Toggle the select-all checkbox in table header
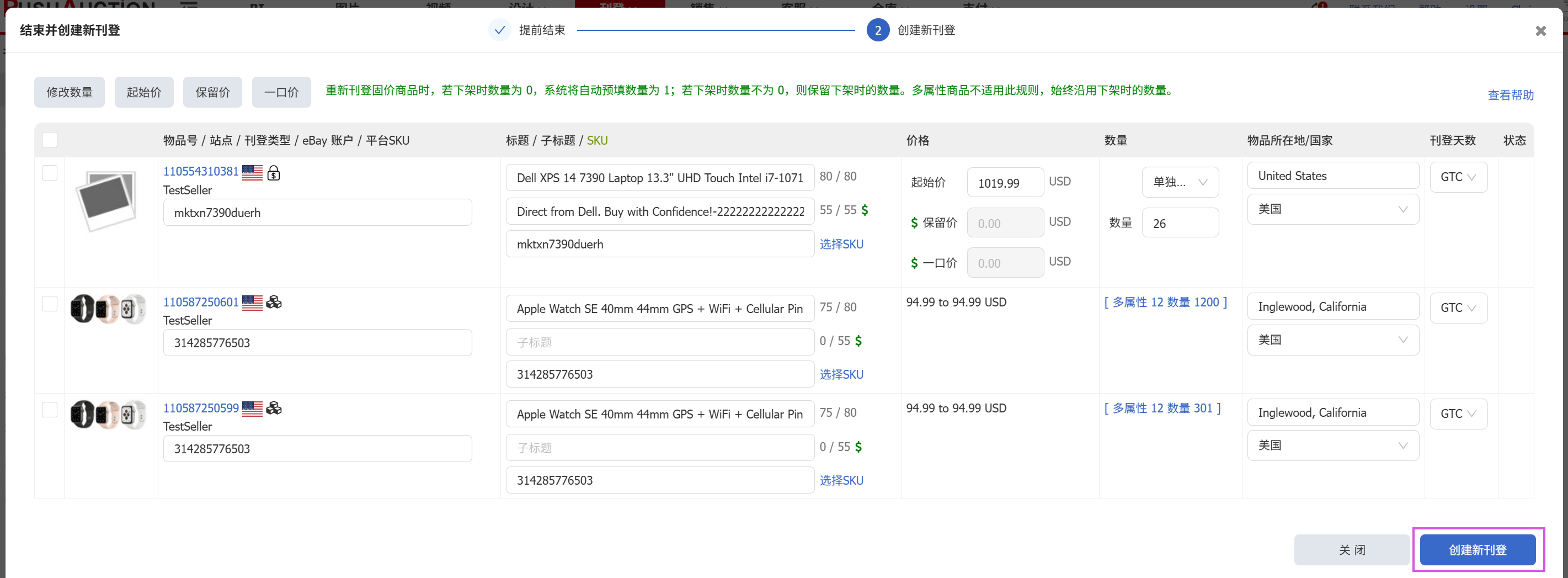The height and width of the screenshot is (578, 1568). click(x=50, y=140)
